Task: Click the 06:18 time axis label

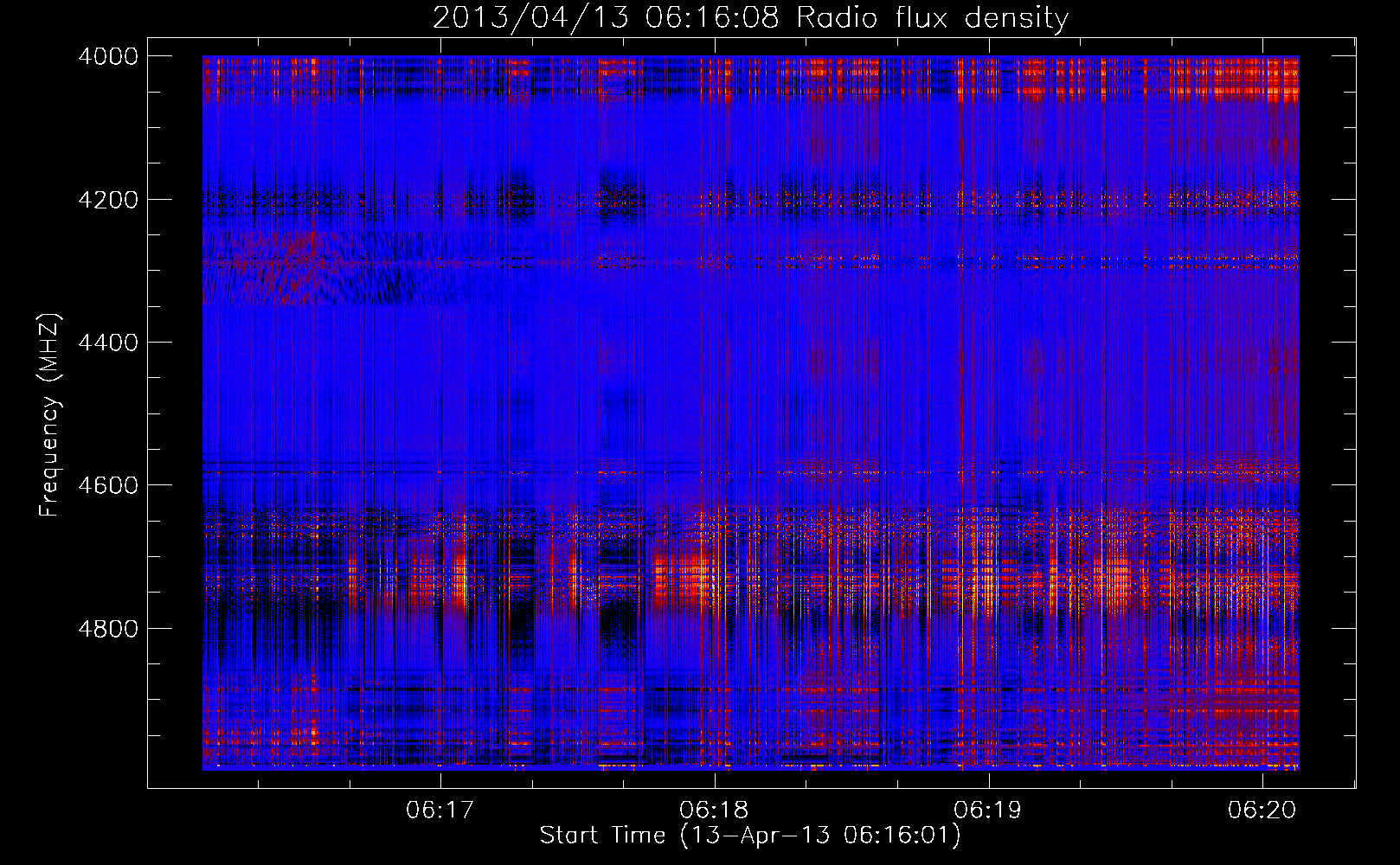Action: tap(714, 811)
